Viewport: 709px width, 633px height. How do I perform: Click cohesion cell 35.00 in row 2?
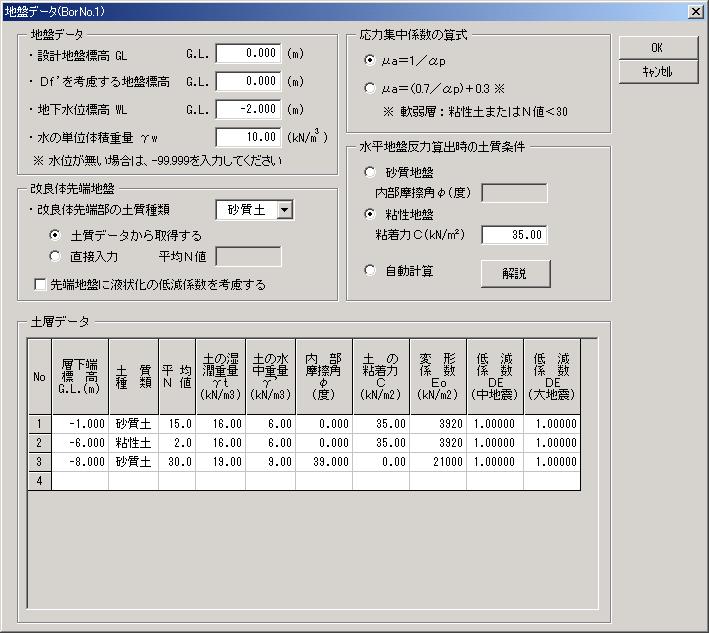(381, 443)
